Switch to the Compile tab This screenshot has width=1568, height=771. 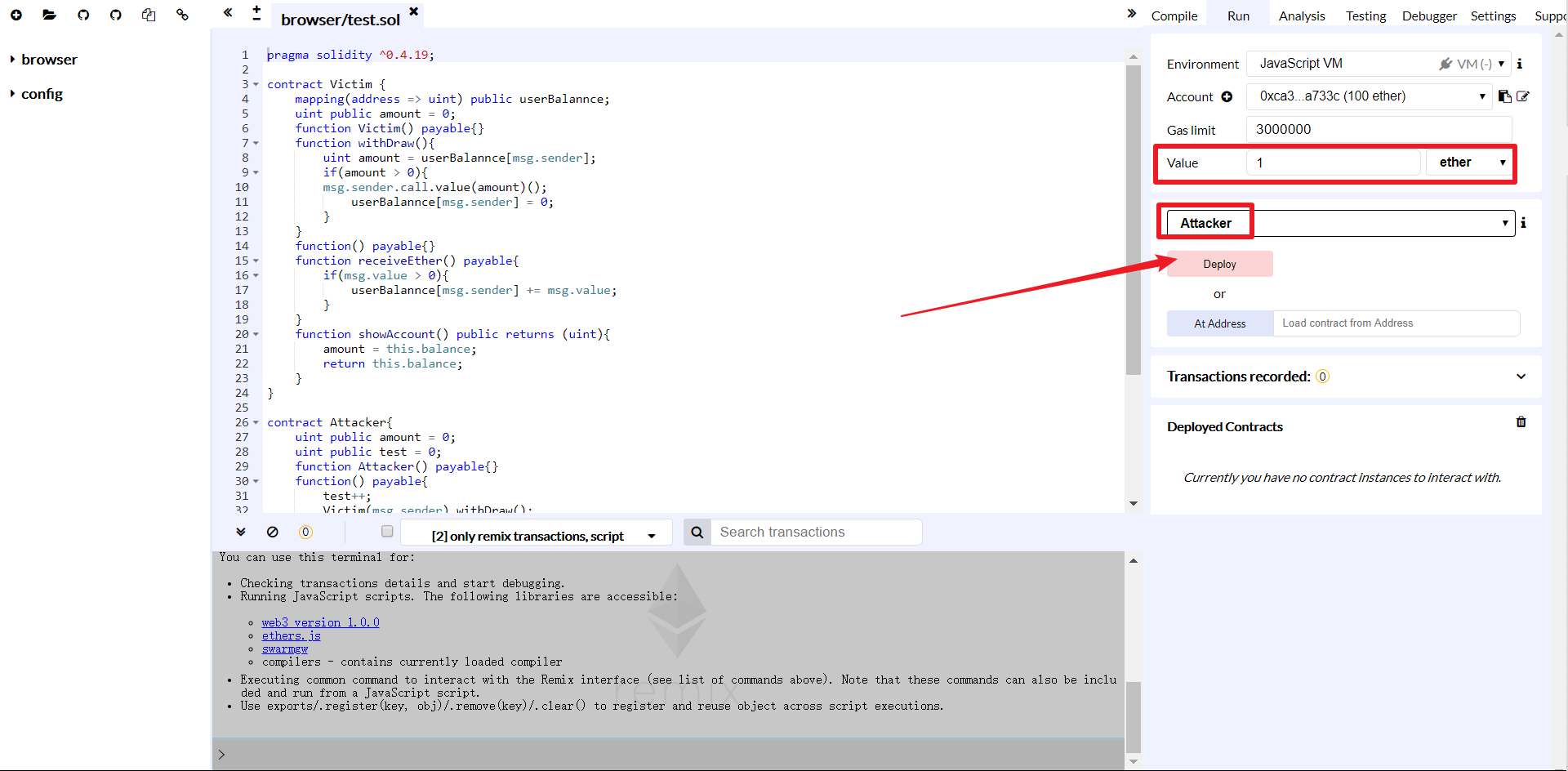coord(1174,16)
